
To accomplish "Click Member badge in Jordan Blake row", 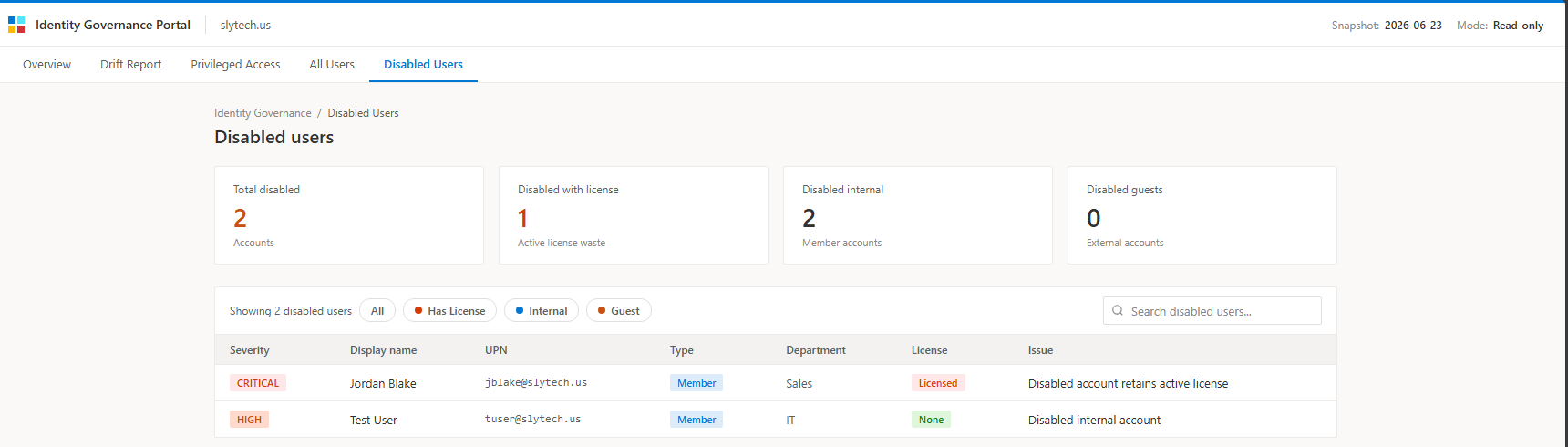I will point(696,383).
